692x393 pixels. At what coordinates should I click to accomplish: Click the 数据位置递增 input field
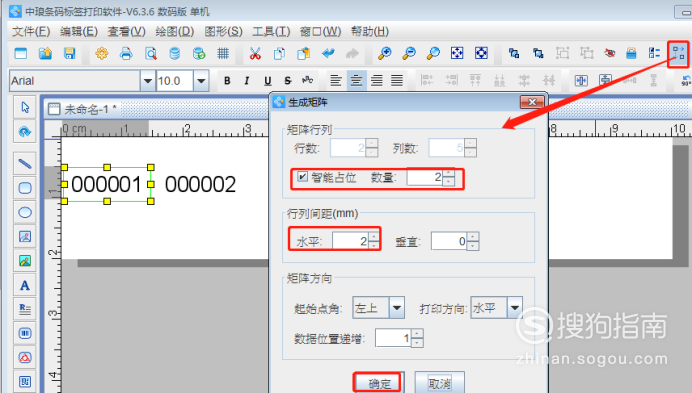point(394,339)
